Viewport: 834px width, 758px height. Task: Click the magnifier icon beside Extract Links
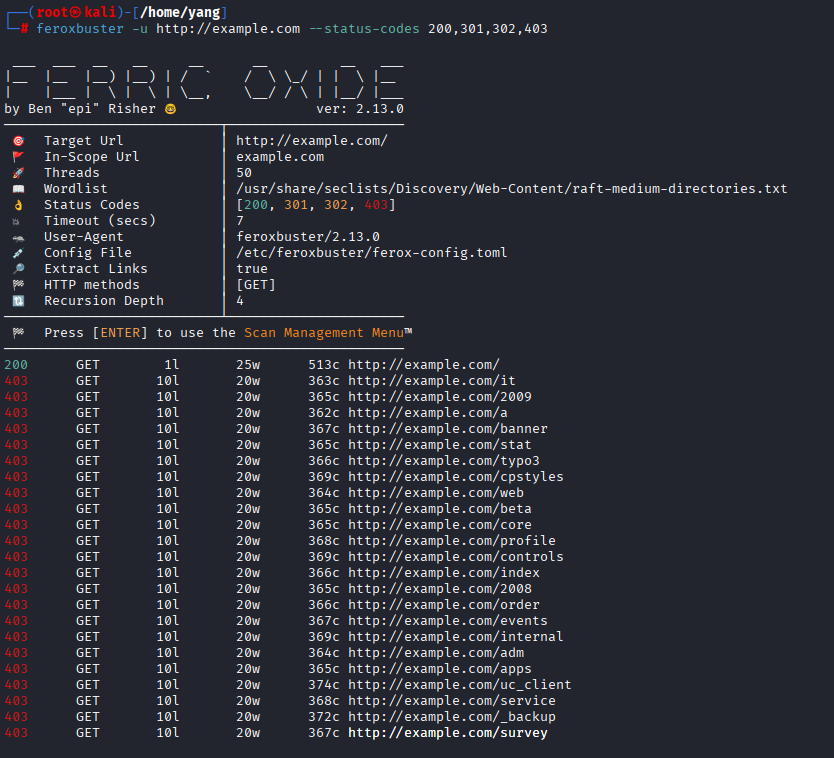click(18, 269)
